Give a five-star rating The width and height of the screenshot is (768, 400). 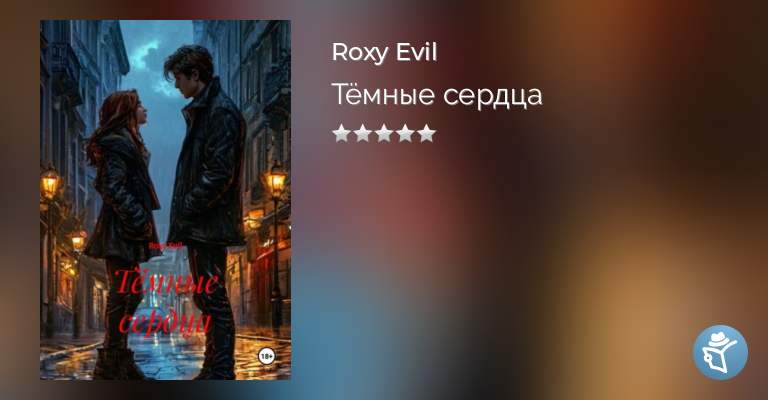(x=427, y=133)
